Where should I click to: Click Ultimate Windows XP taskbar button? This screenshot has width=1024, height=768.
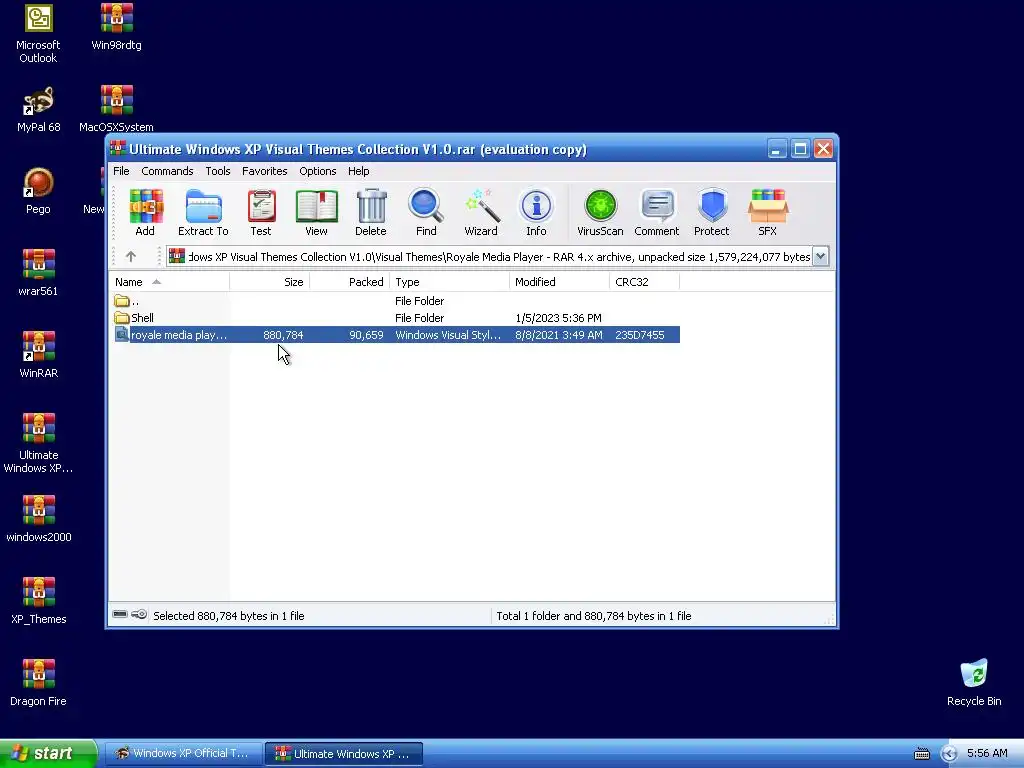[344, 754]
